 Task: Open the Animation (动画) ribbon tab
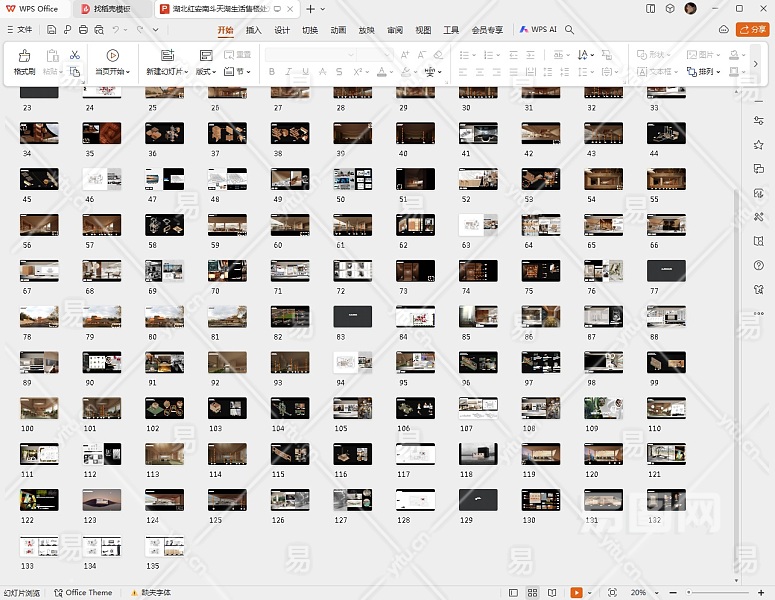tap(338, 30)
